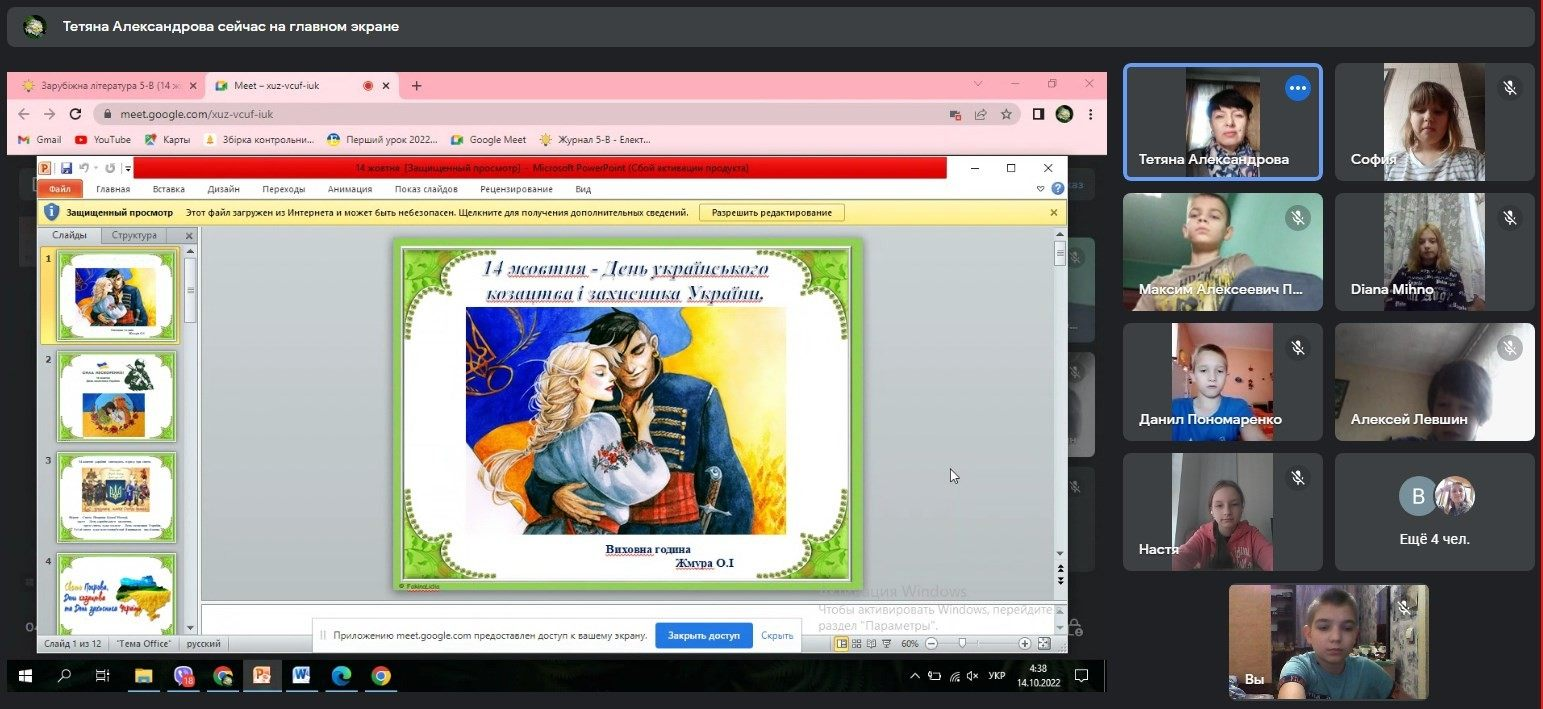Open the Customize Quick Access Toolbar dropdown
The height and width of the screenshot is (709, 1543).
pyautogui.click(x=127, y=169)
